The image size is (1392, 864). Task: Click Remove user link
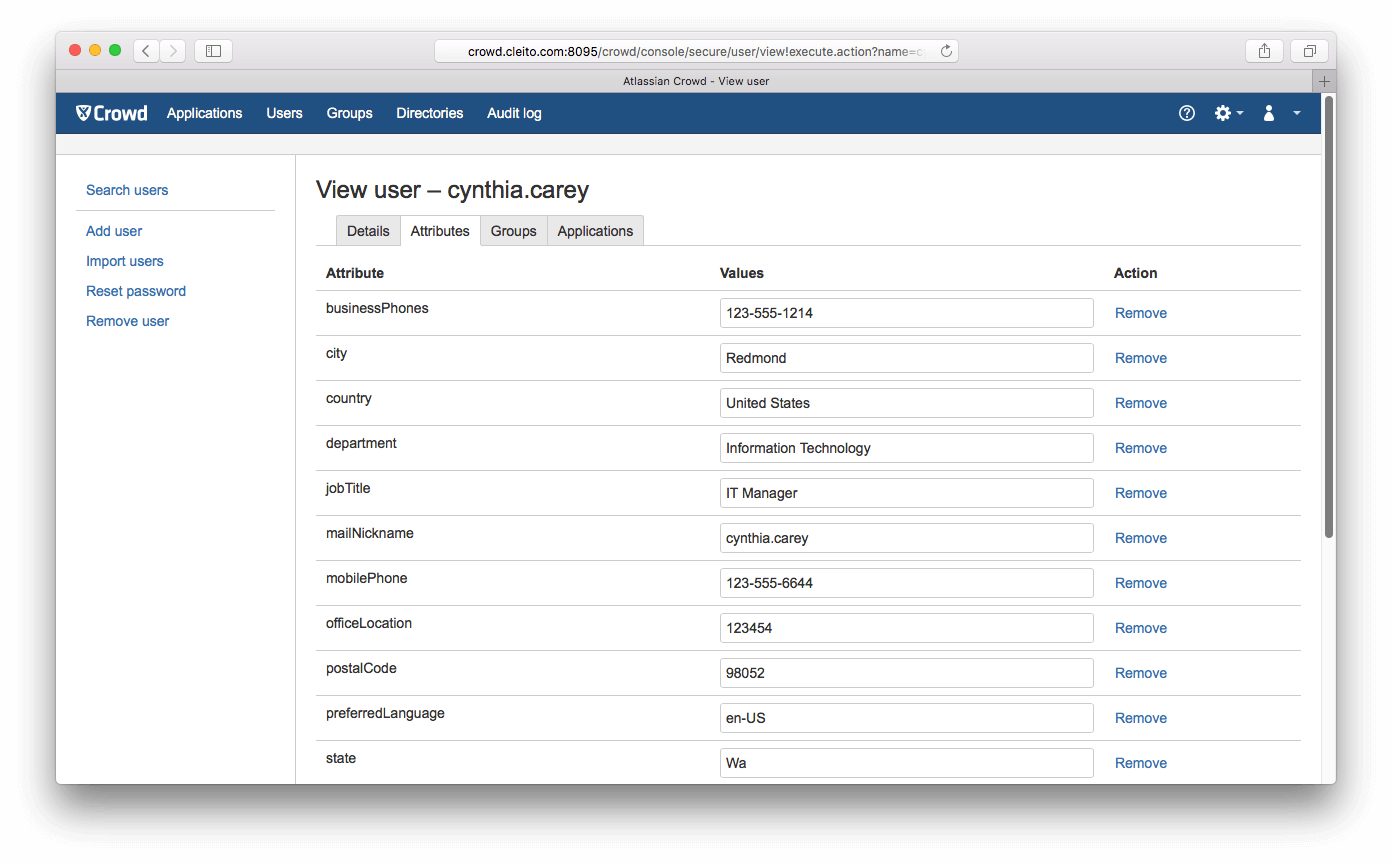click(x=128, y=321)
